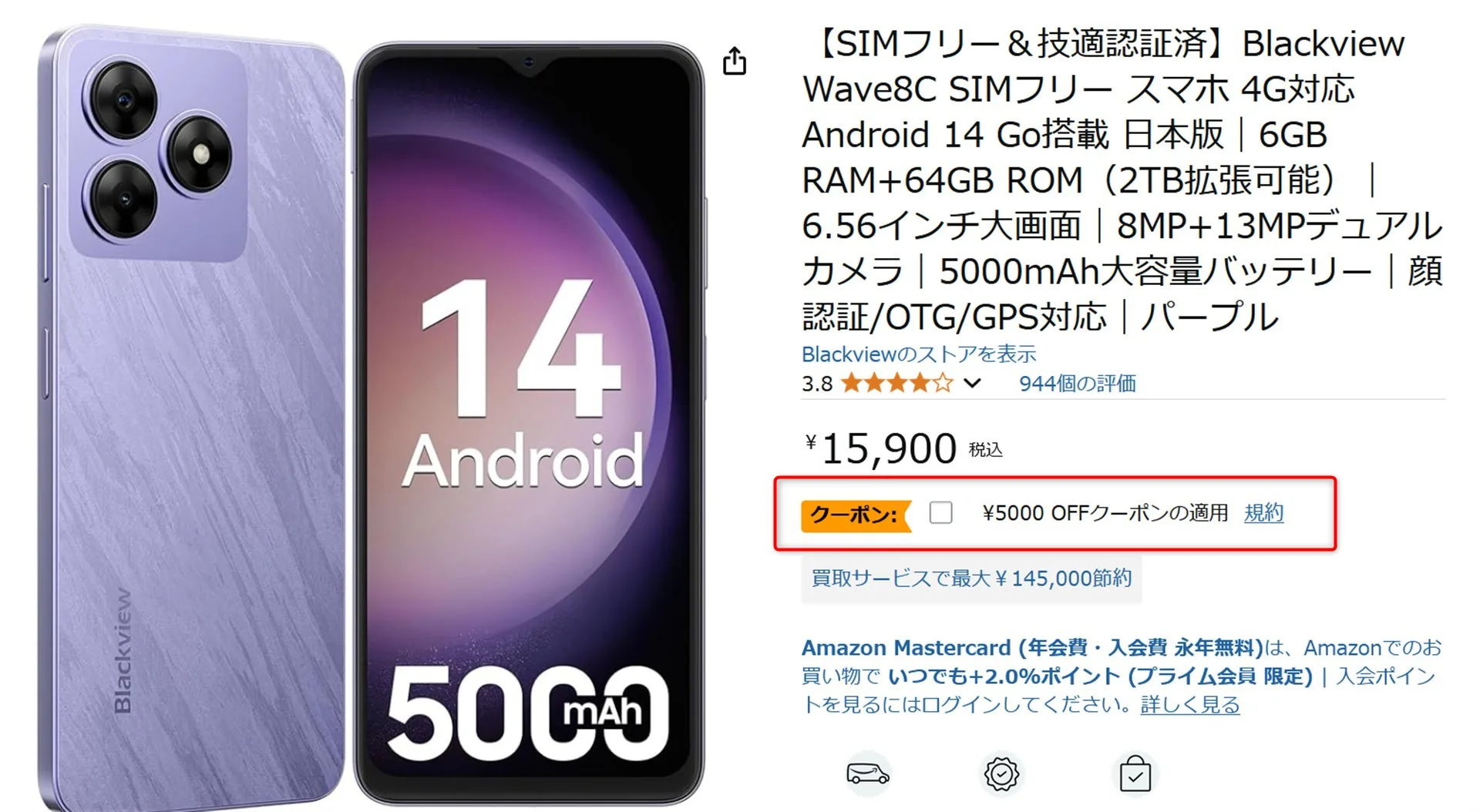Tick the ¥5000 OFF coupon checkbox
This screenshot has width=1480, height=812.
(x=940, y=512)
